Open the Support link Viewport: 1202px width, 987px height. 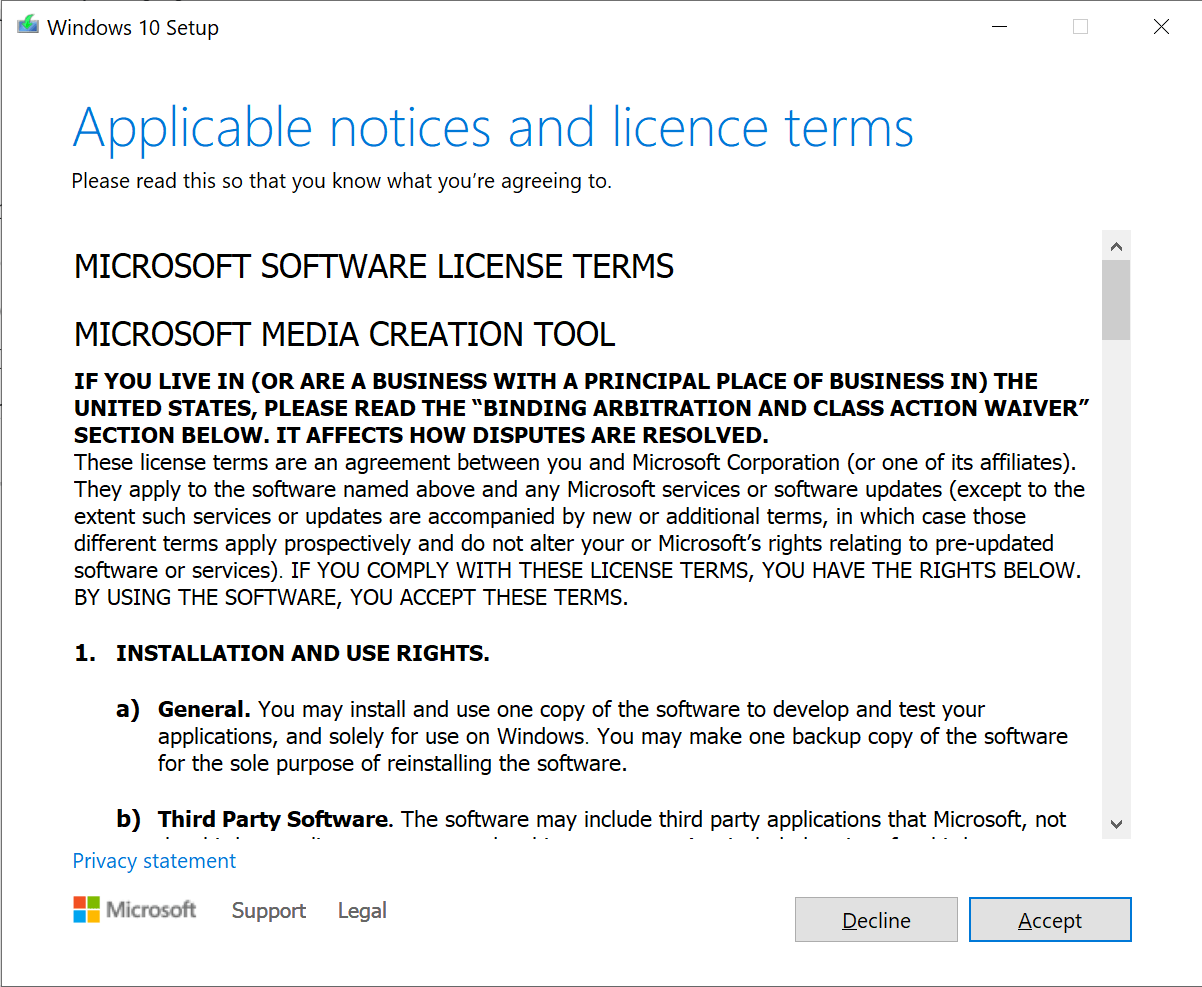point(269,911)
